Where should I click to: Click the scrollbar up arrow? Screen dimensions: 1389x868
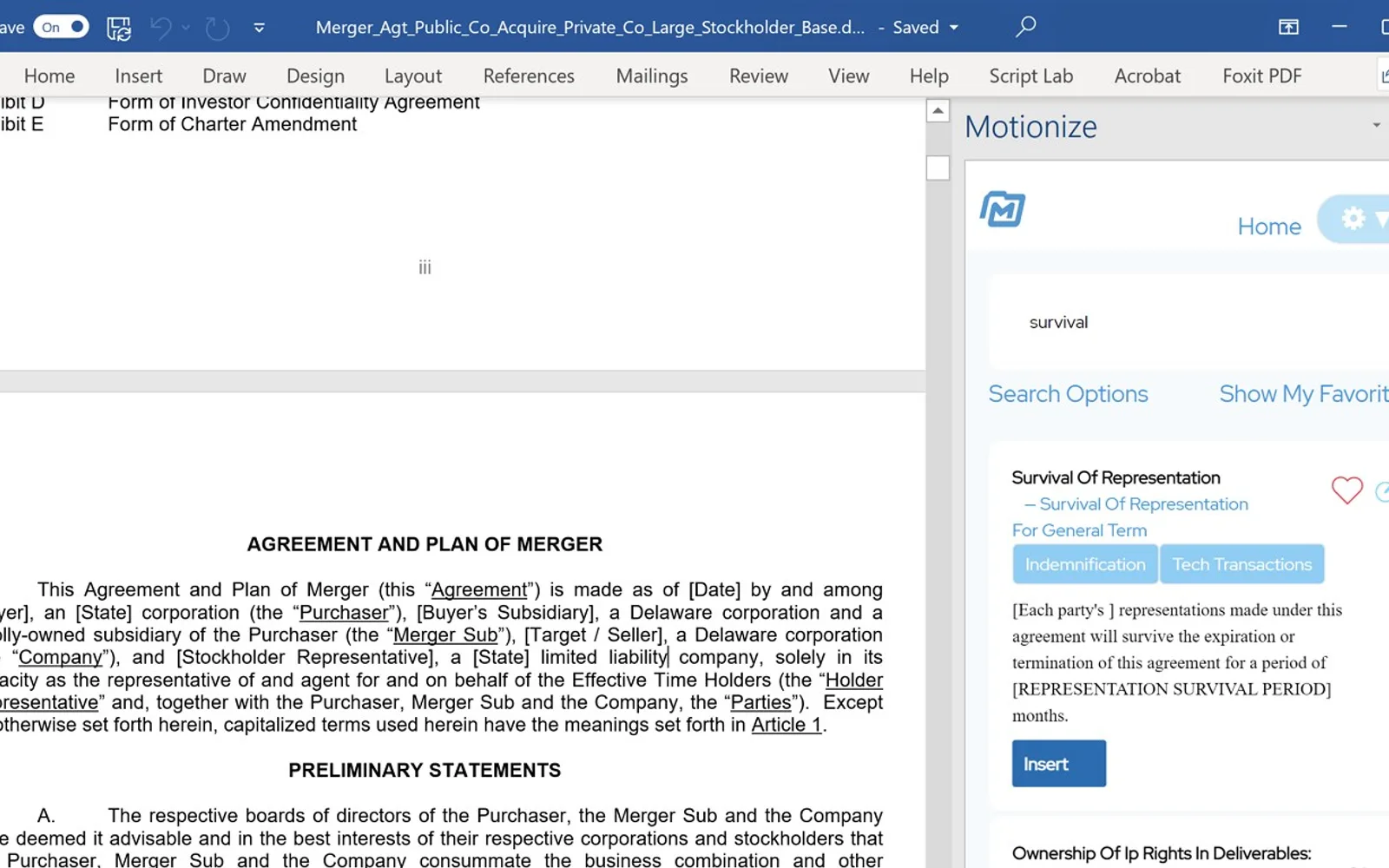click(x=938, y=111)
